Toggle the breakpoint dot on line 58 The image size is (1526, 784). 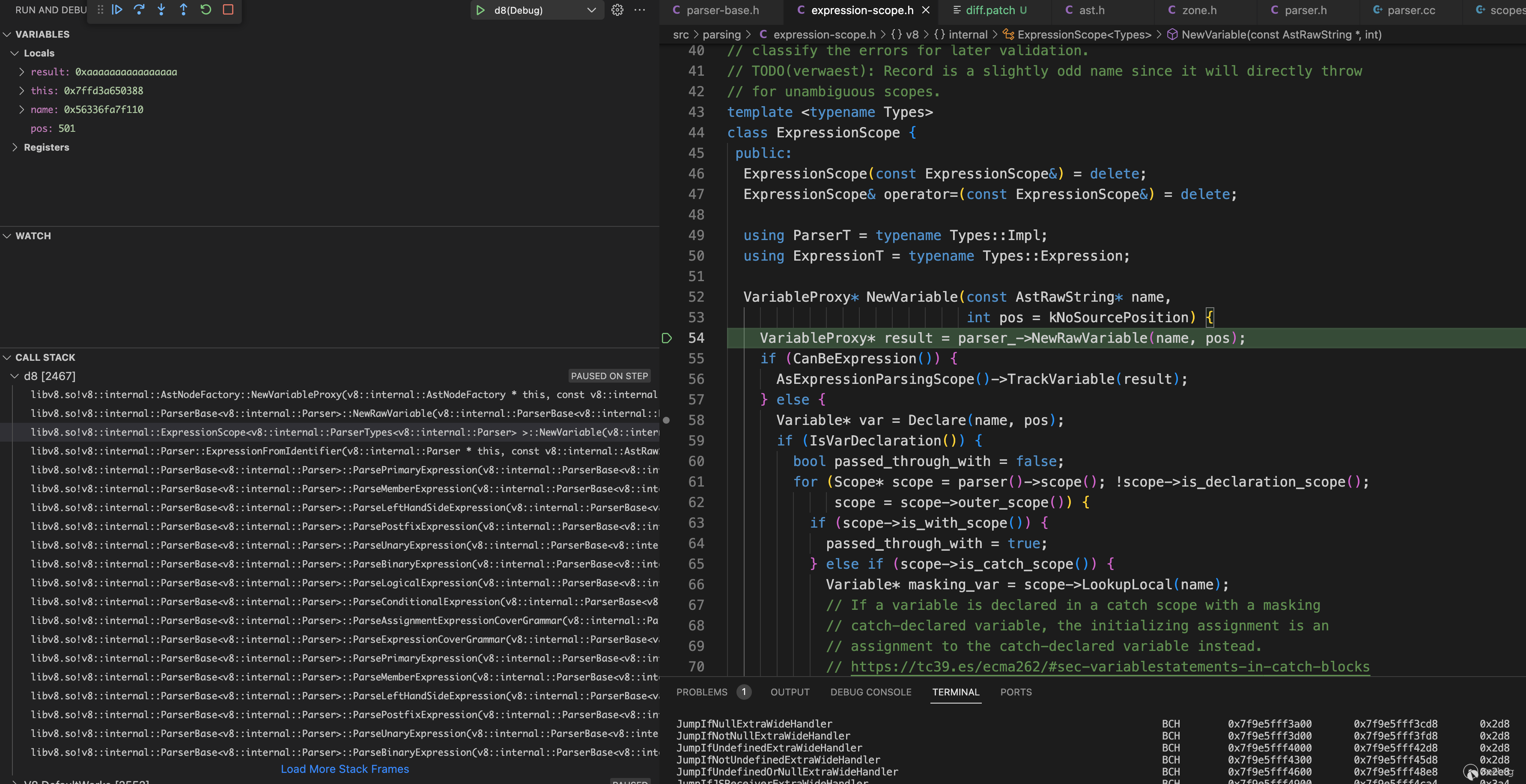pyautogui.click(x=666, y=420)
